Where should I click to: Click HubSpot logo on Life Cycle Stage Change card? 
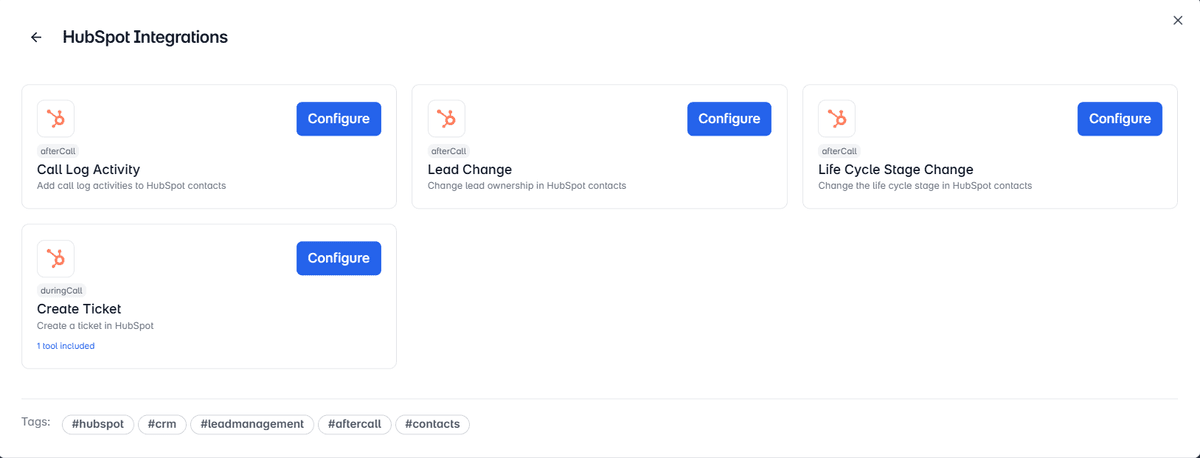(x=837, y=119)
